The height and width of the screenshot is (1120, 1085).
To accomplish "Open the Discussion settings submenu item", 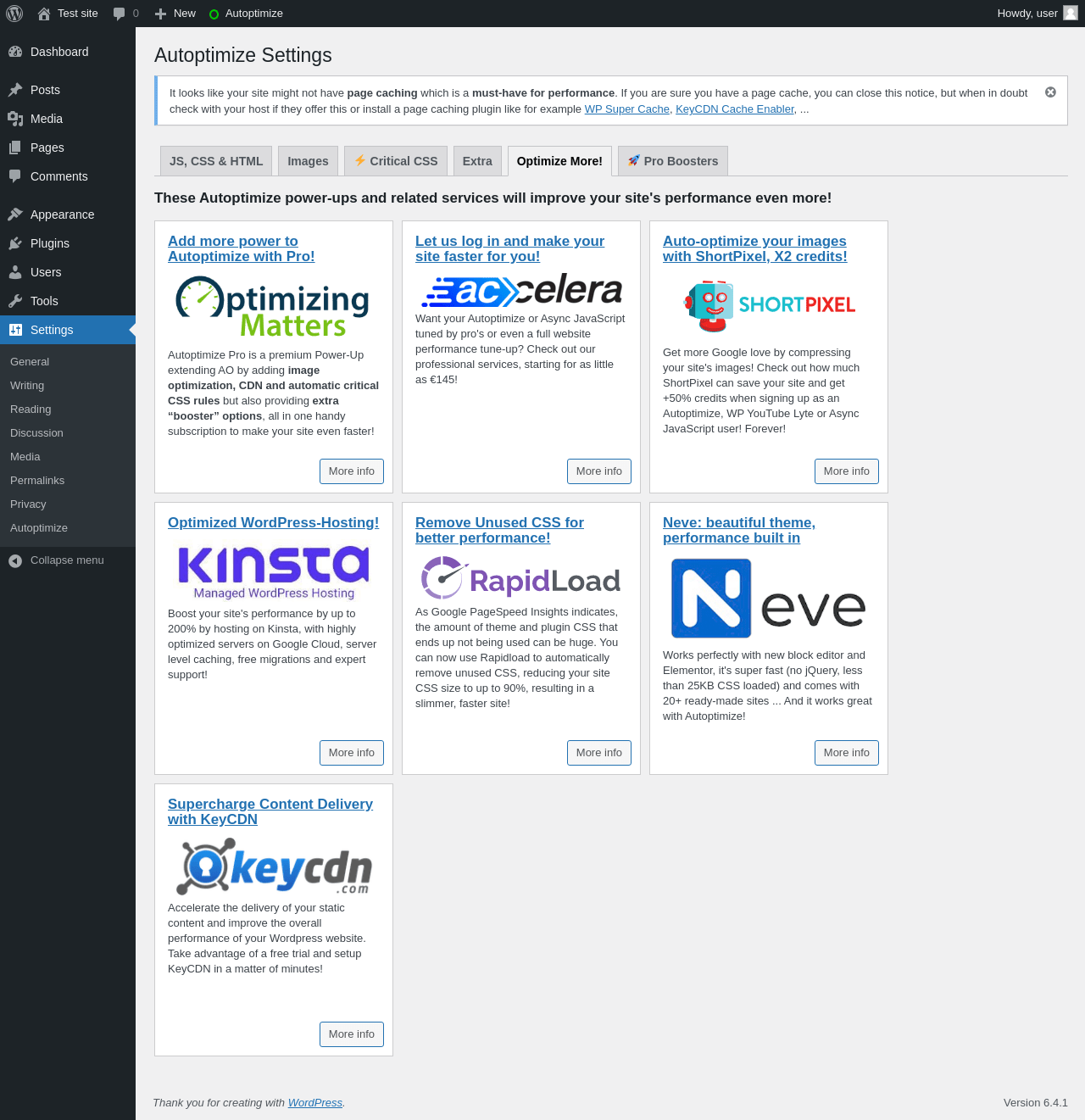I will tap(36, 433).
